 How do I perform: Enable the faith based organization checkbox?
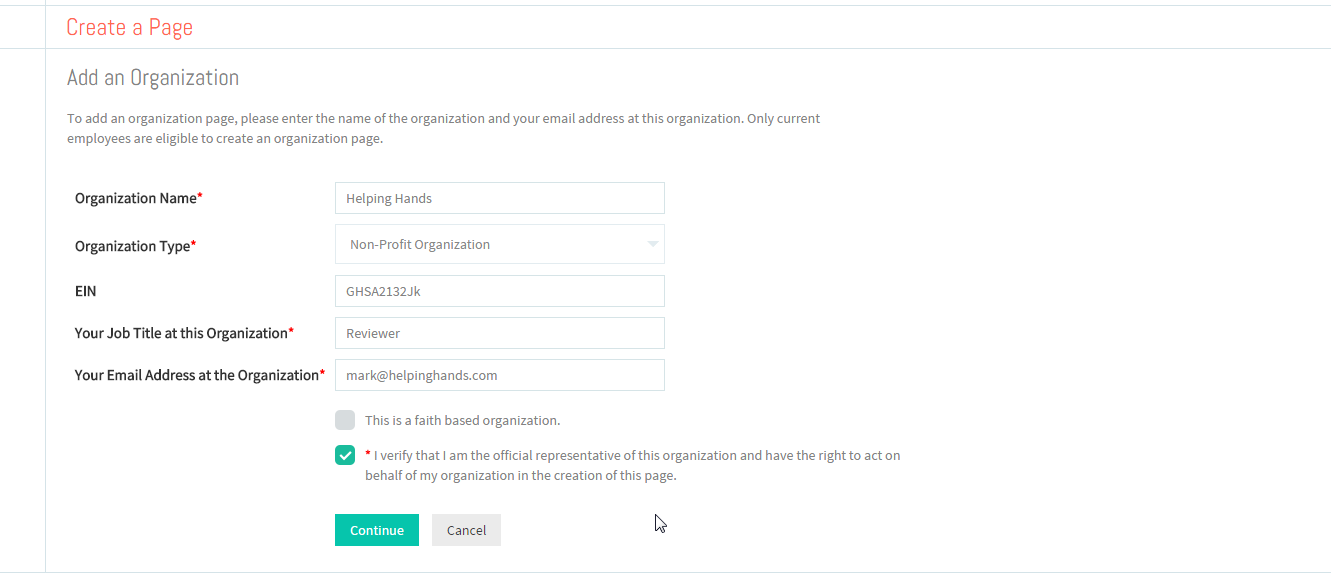coord(345,420)
